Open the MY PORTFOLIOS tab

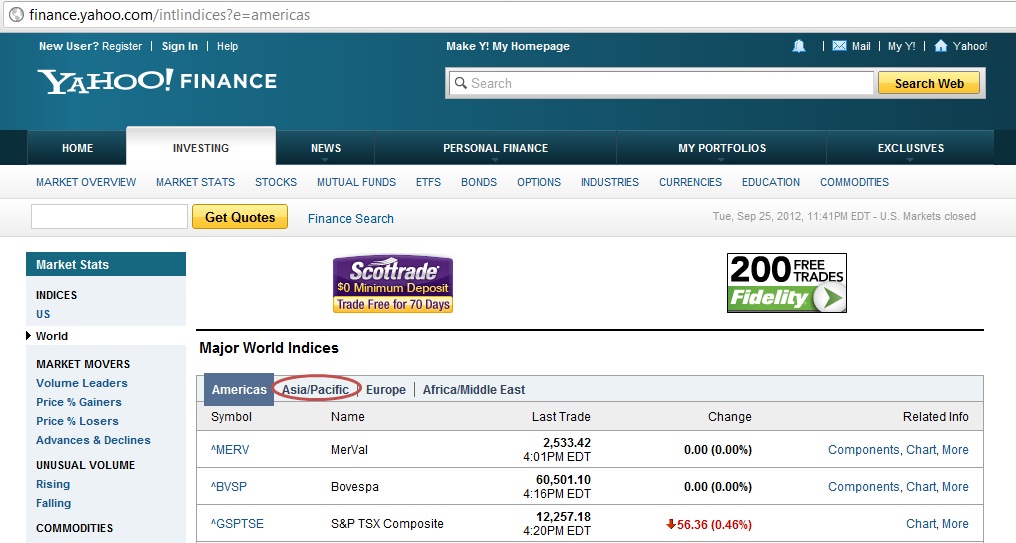722,148
